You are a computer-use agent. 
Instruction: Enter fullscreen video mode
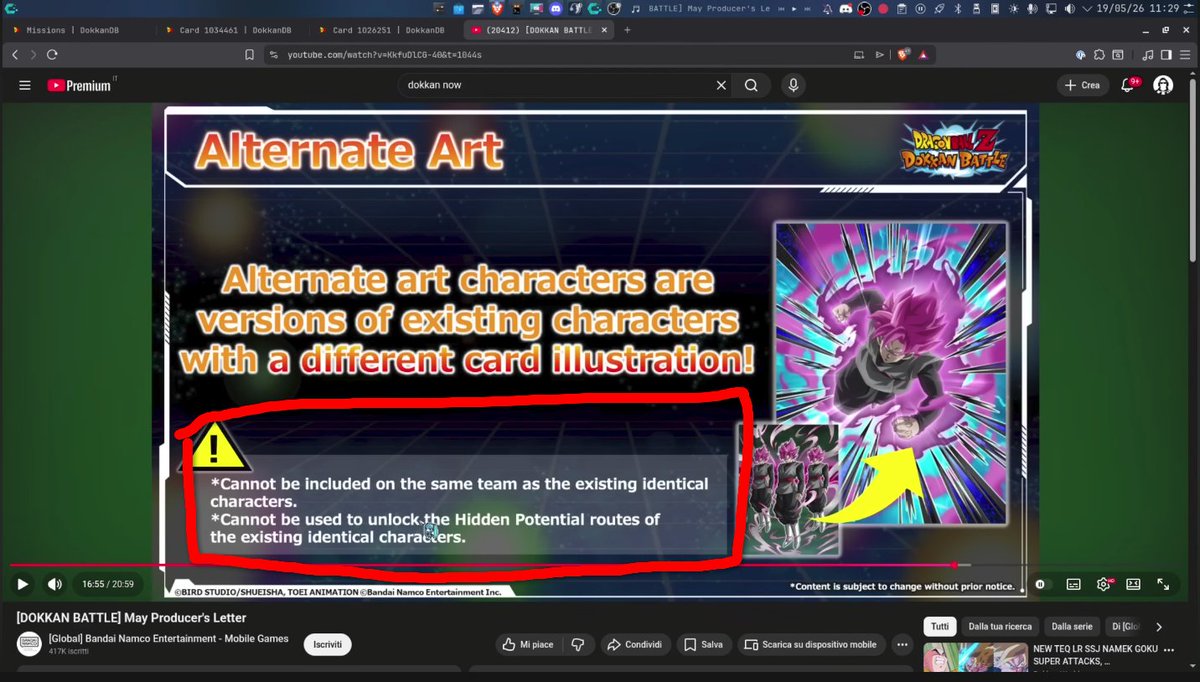(x=1164, y=584)
